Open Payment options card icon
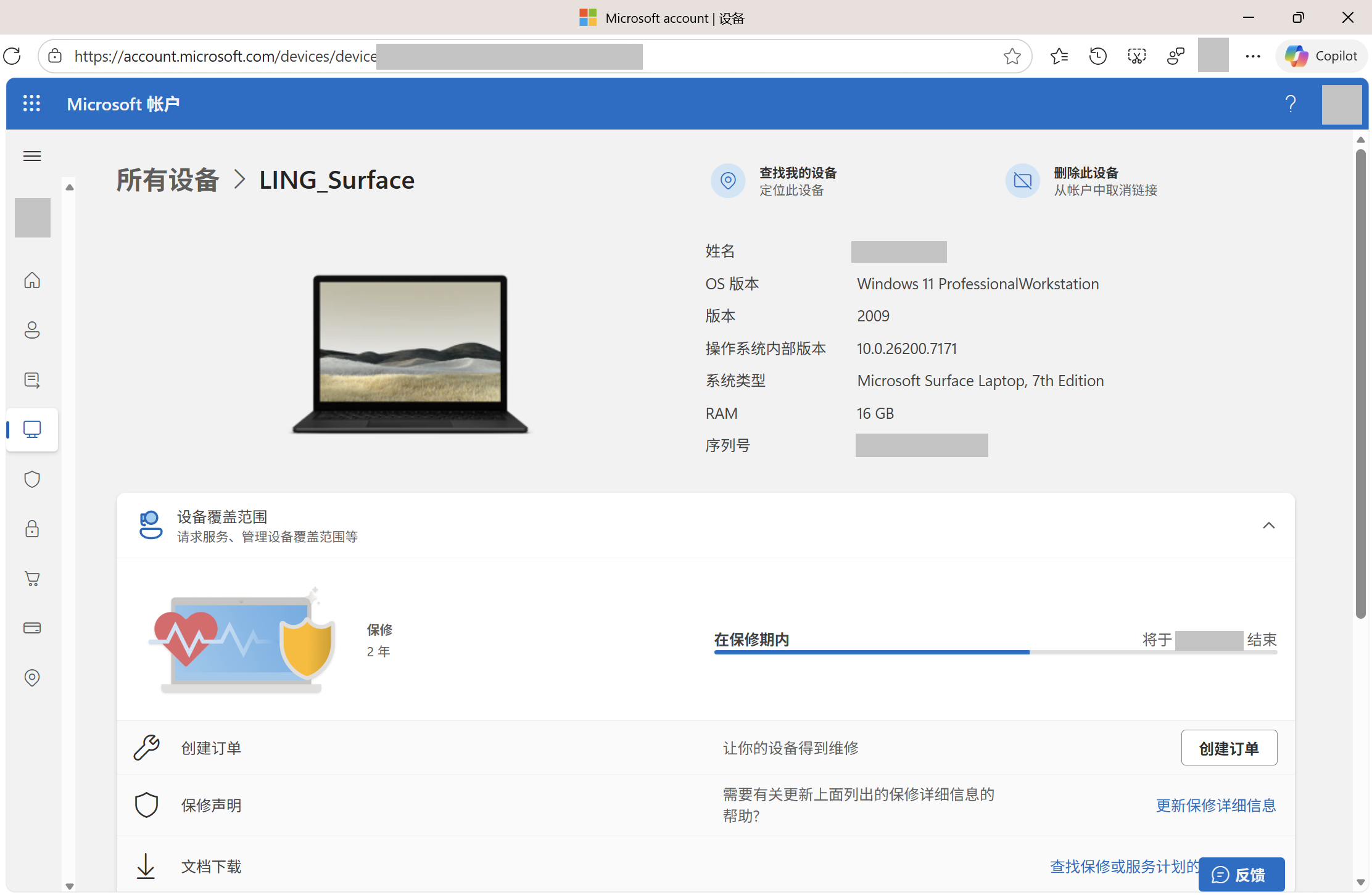This screenshot has height=895, width=1372. pos(32,628)
